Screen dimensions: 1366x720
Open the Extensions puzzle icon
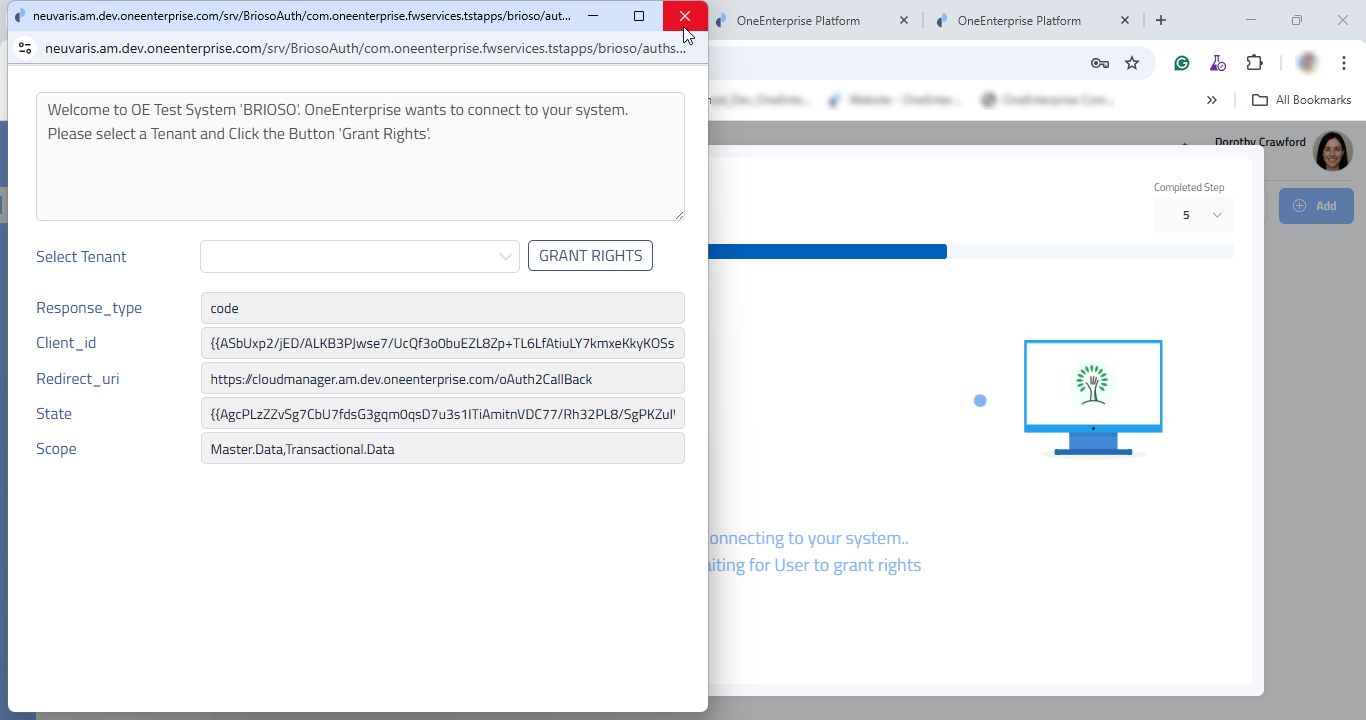[x=1254, y=63]
